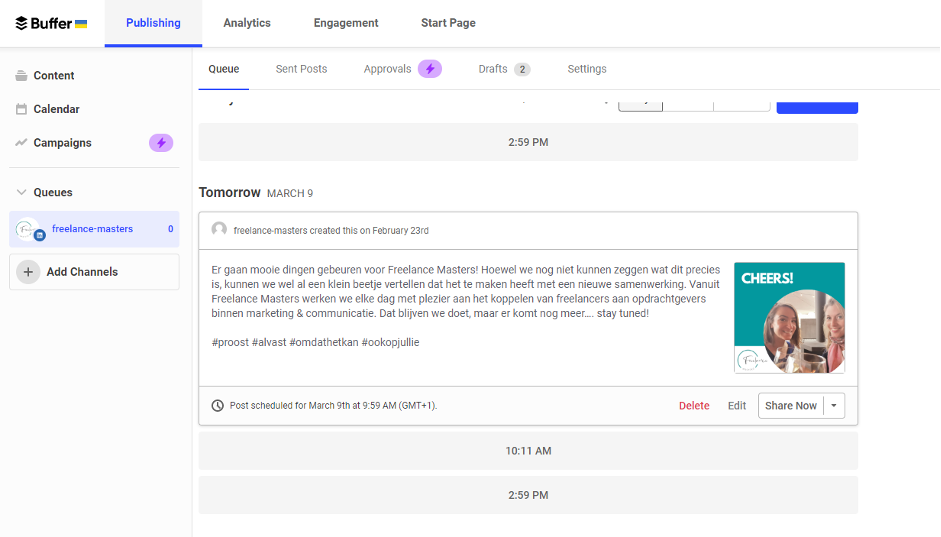Image resolution: width=941 pixels, height=537 pixels.
Task: Open the Approvals tab
Action: pos(388,69)
